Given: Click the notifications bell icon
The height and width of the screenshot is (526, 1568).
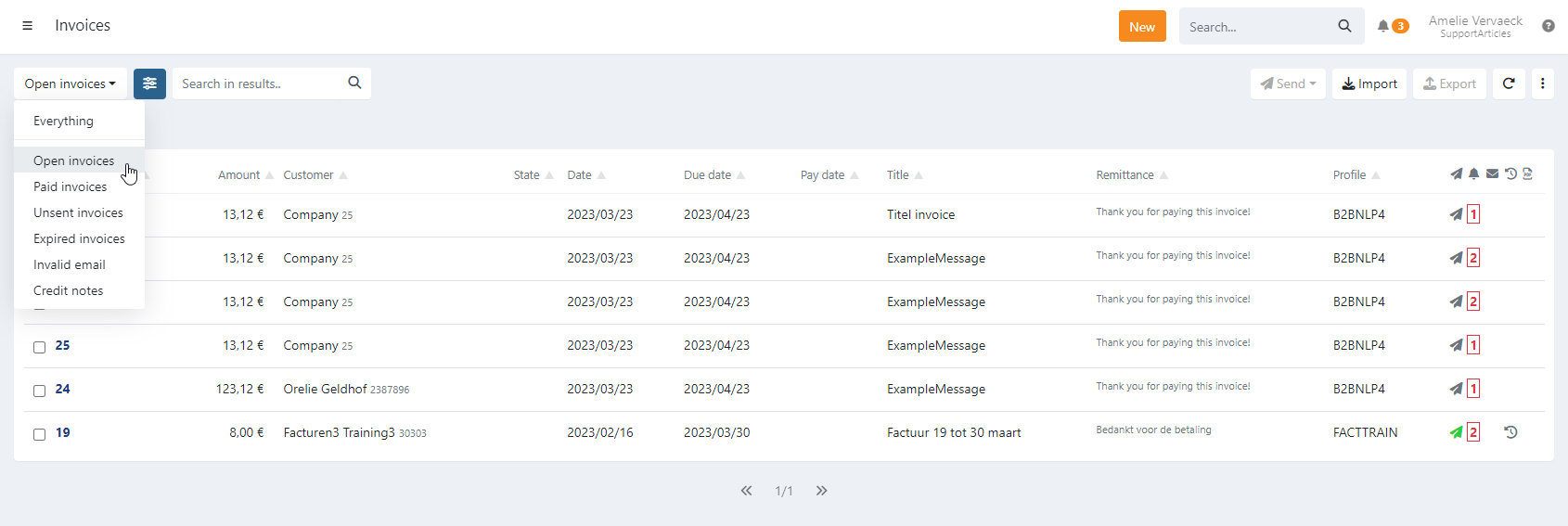Looking at the screenshot, I should pos(1382,26).
